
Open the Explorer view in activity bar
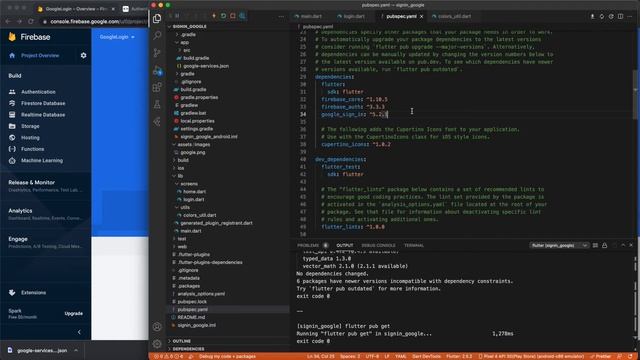(x=157, y=19)
